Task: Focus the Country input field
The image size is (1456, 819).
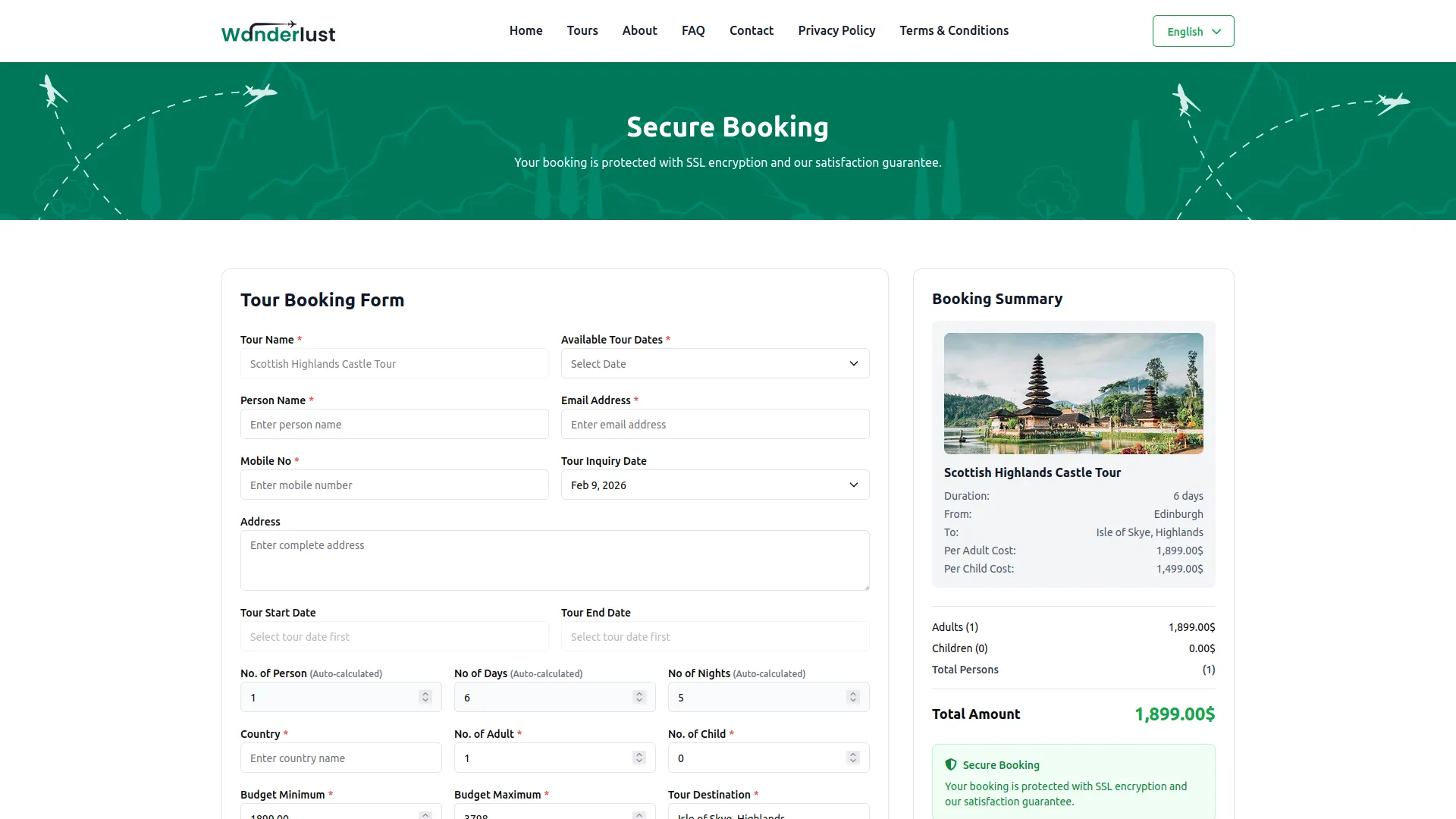Action: coord(341,758)
